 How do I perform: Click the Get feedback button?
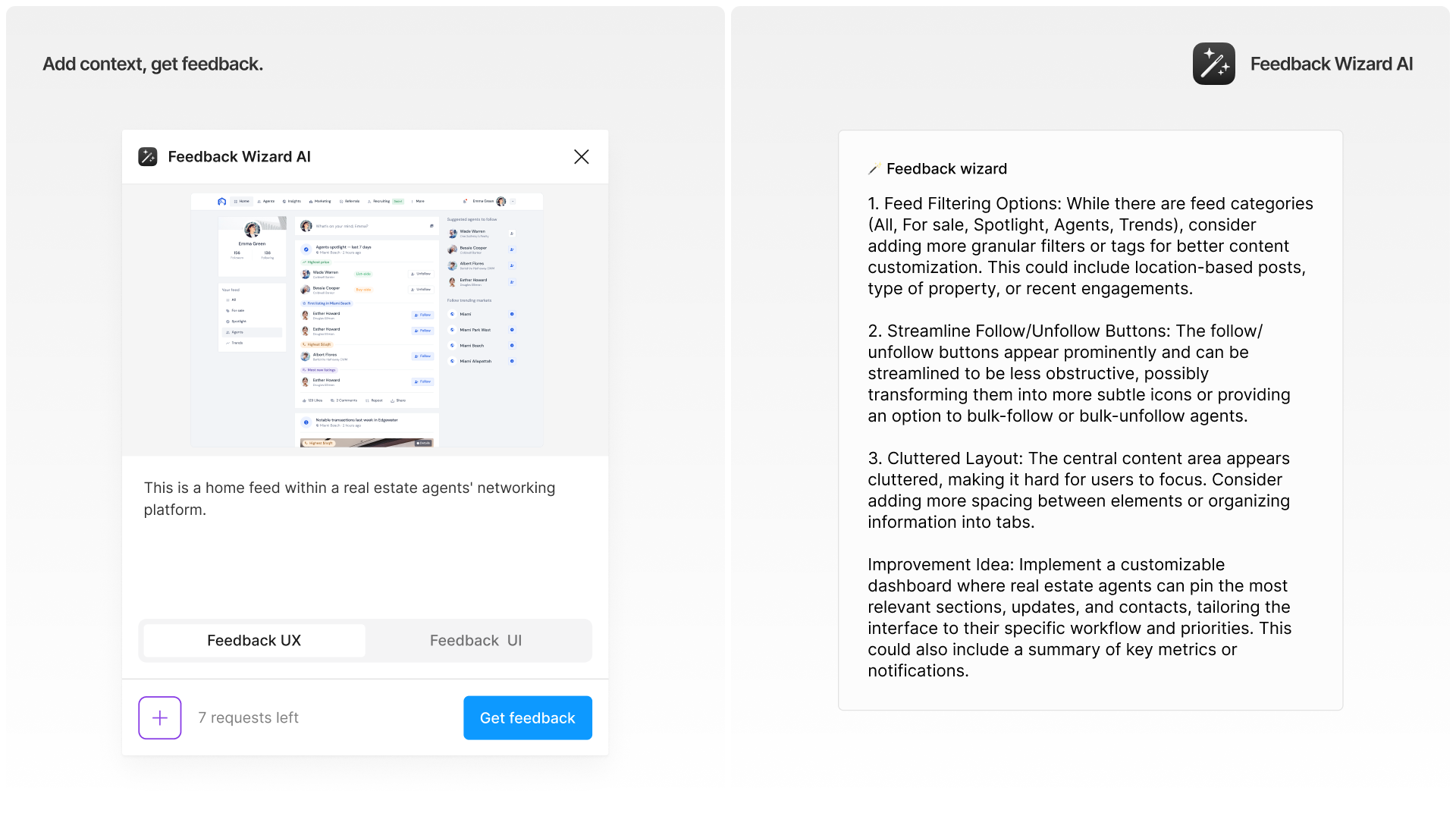coord(528,717)
